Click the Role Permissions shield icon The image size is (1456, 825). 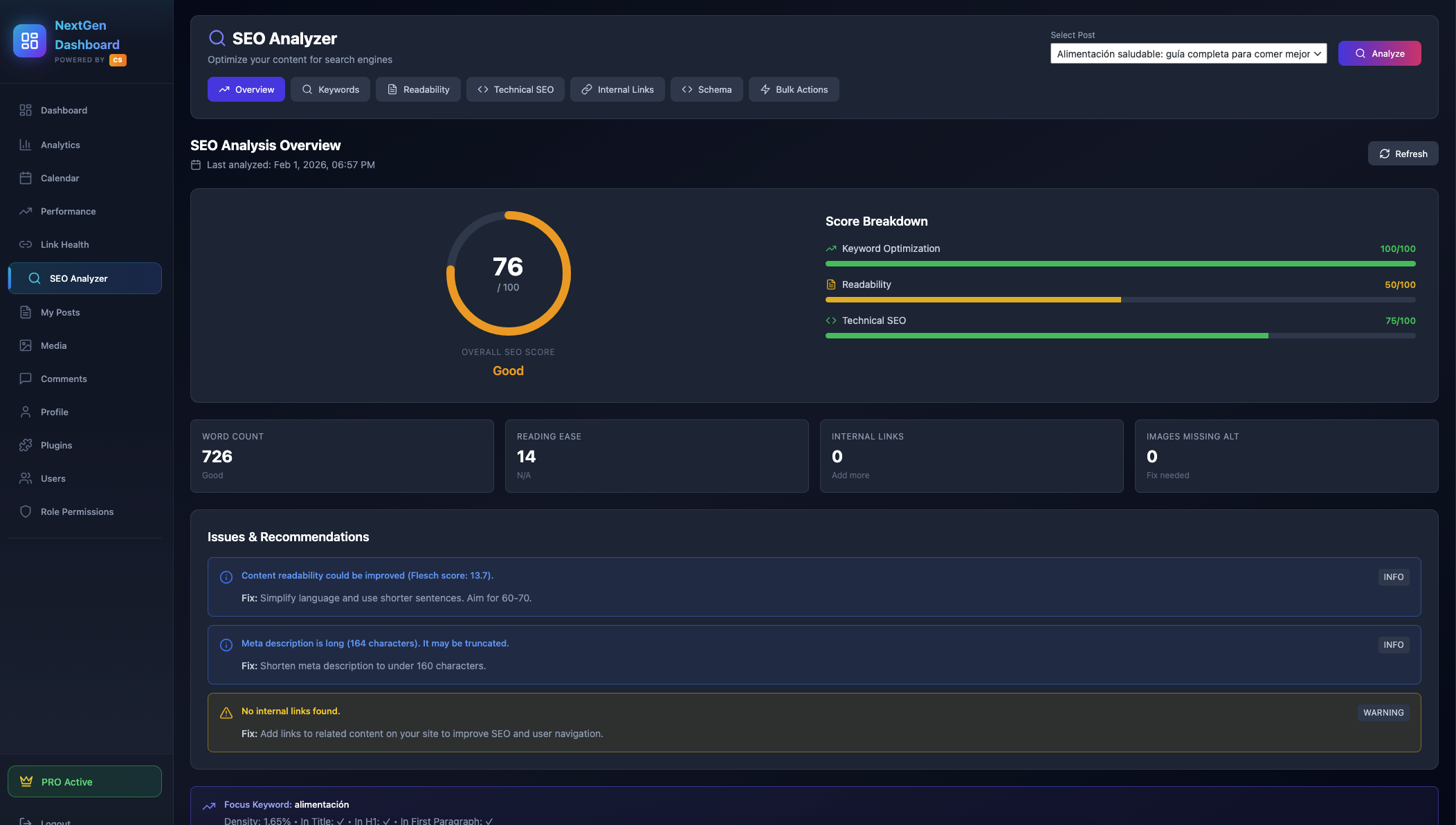point(26,511)
